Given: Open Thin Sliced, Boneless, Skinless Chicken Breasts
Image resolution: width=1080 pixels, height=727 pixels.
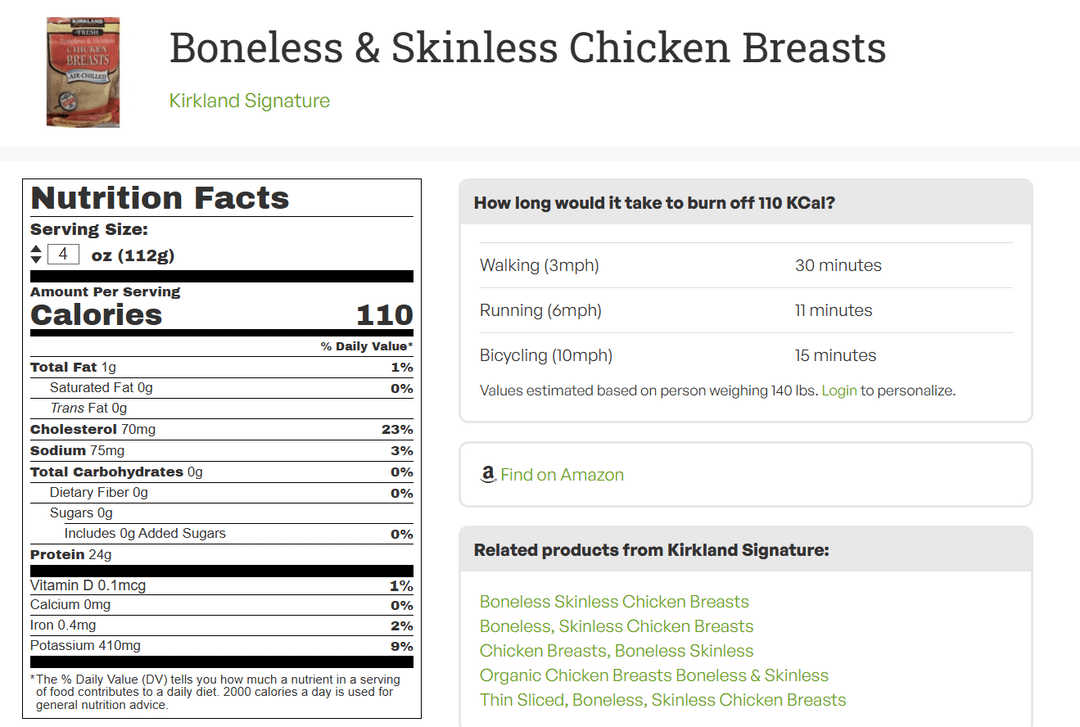Looking at the screenshot, I should click(663, 700).
